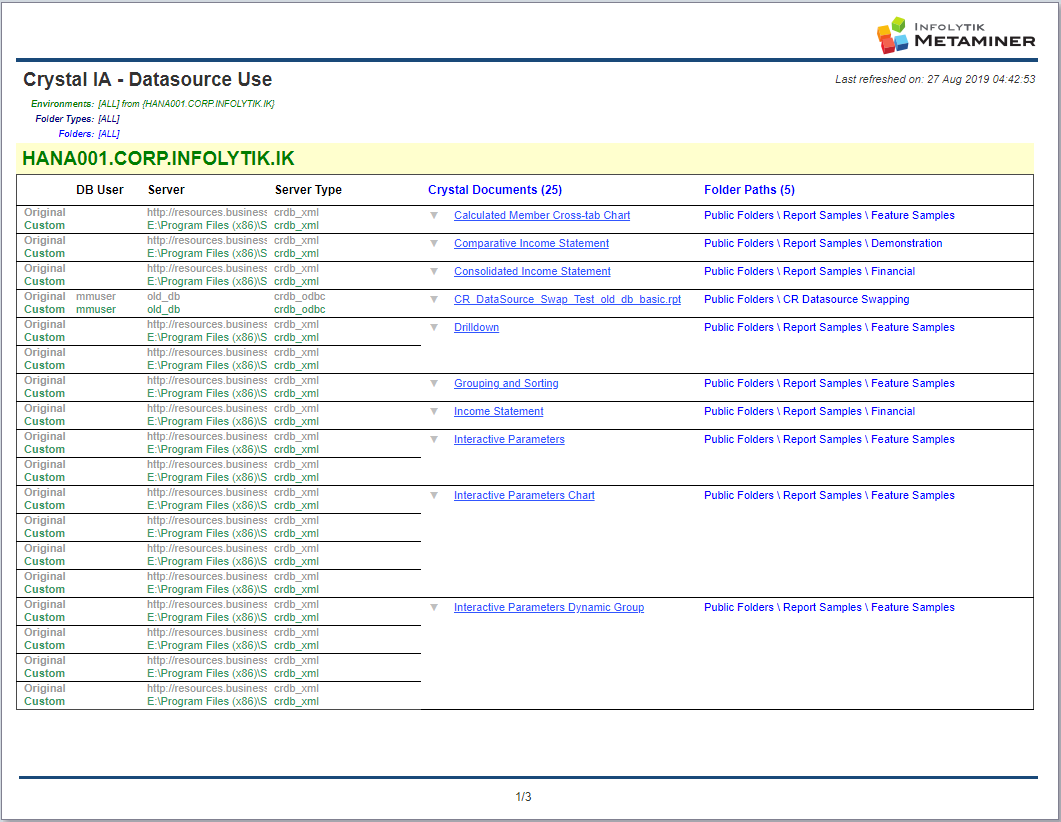Collapse the Interactive Parameters row
This screenshot has width=1061, height=822.
434,440
